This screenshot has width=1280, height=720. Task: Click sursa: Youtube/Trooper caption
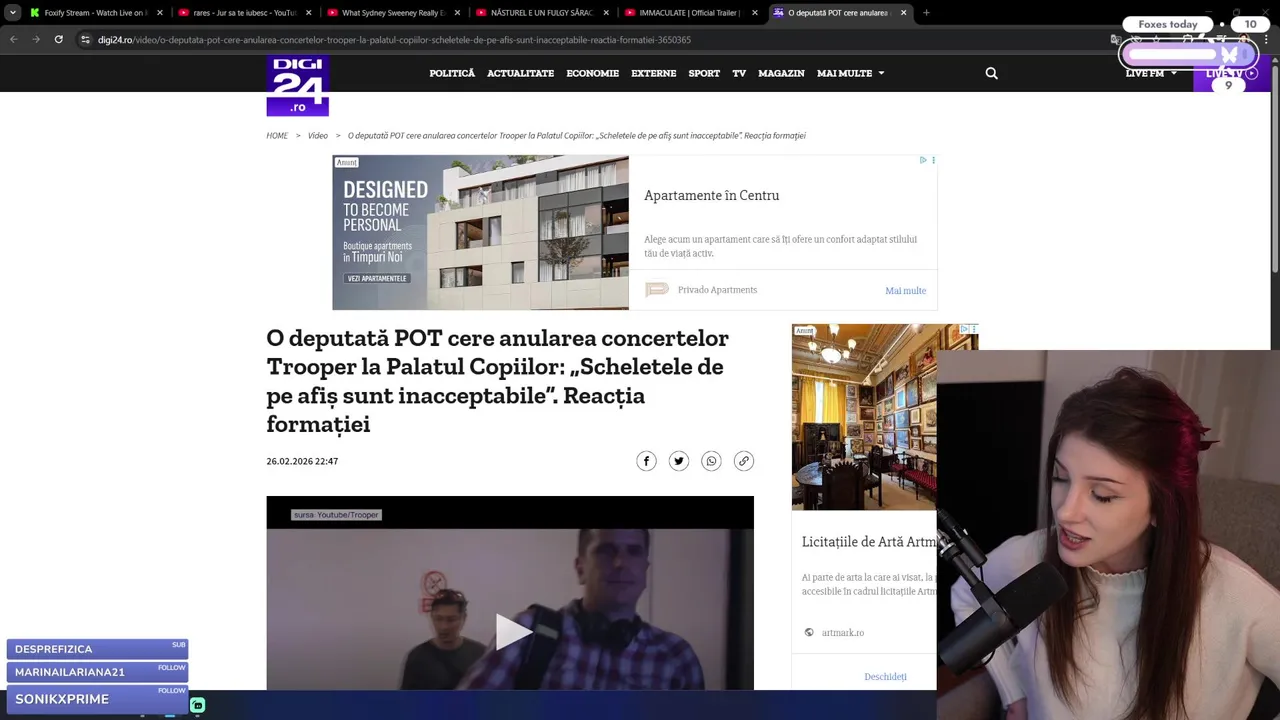tap(336, 515)
